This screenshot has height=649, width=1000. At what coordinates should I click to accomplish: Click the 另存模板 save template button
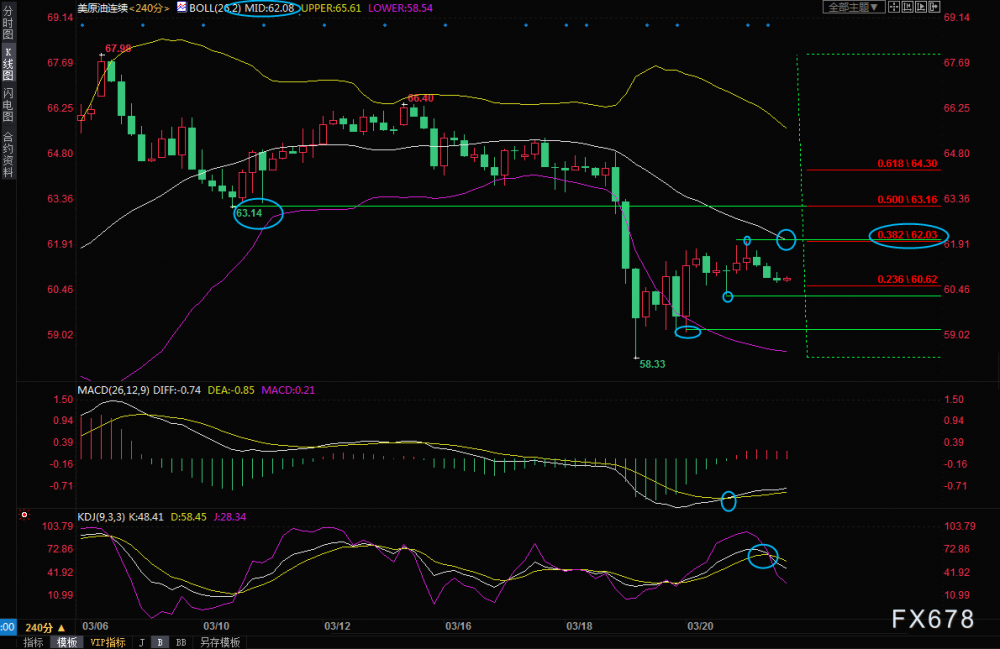pyautogui.click(x=220, y=643)
